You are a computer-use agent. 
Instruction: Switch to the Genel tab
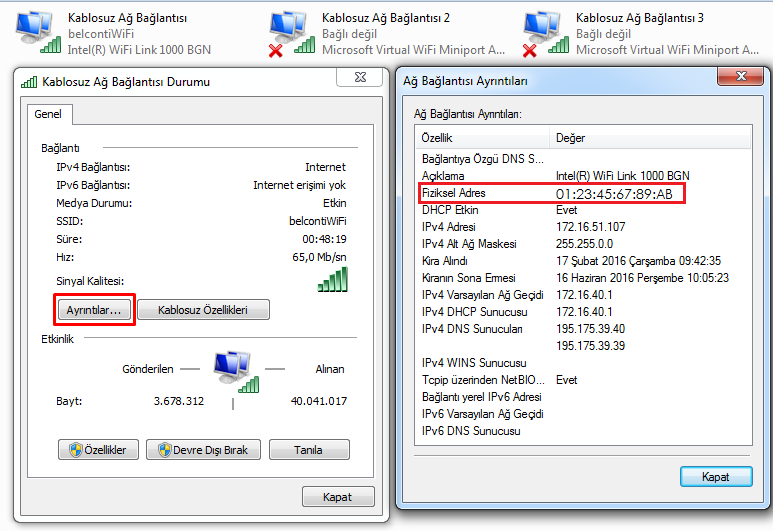48,114
